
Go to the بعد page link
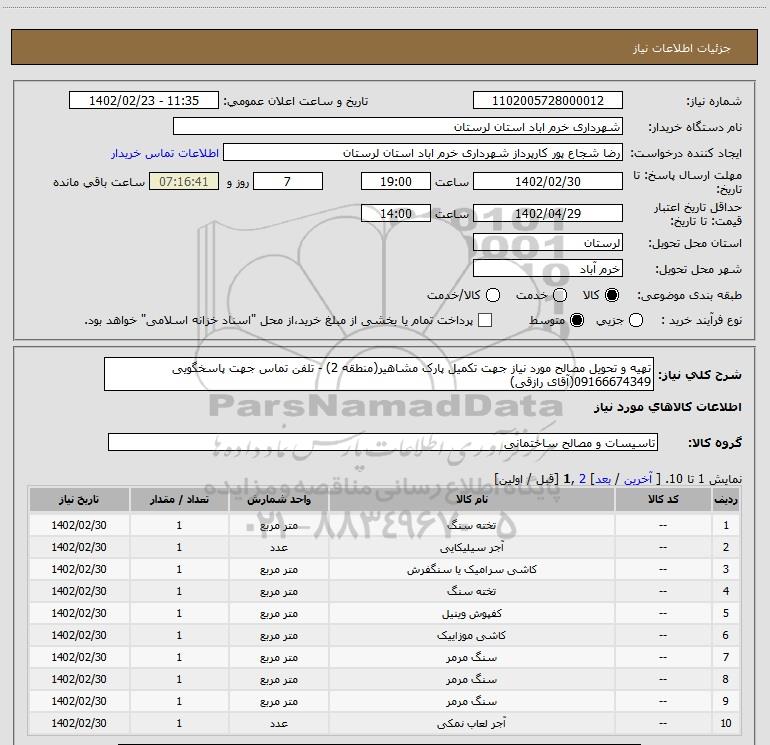pyautogui.click(x=603, y=479)
